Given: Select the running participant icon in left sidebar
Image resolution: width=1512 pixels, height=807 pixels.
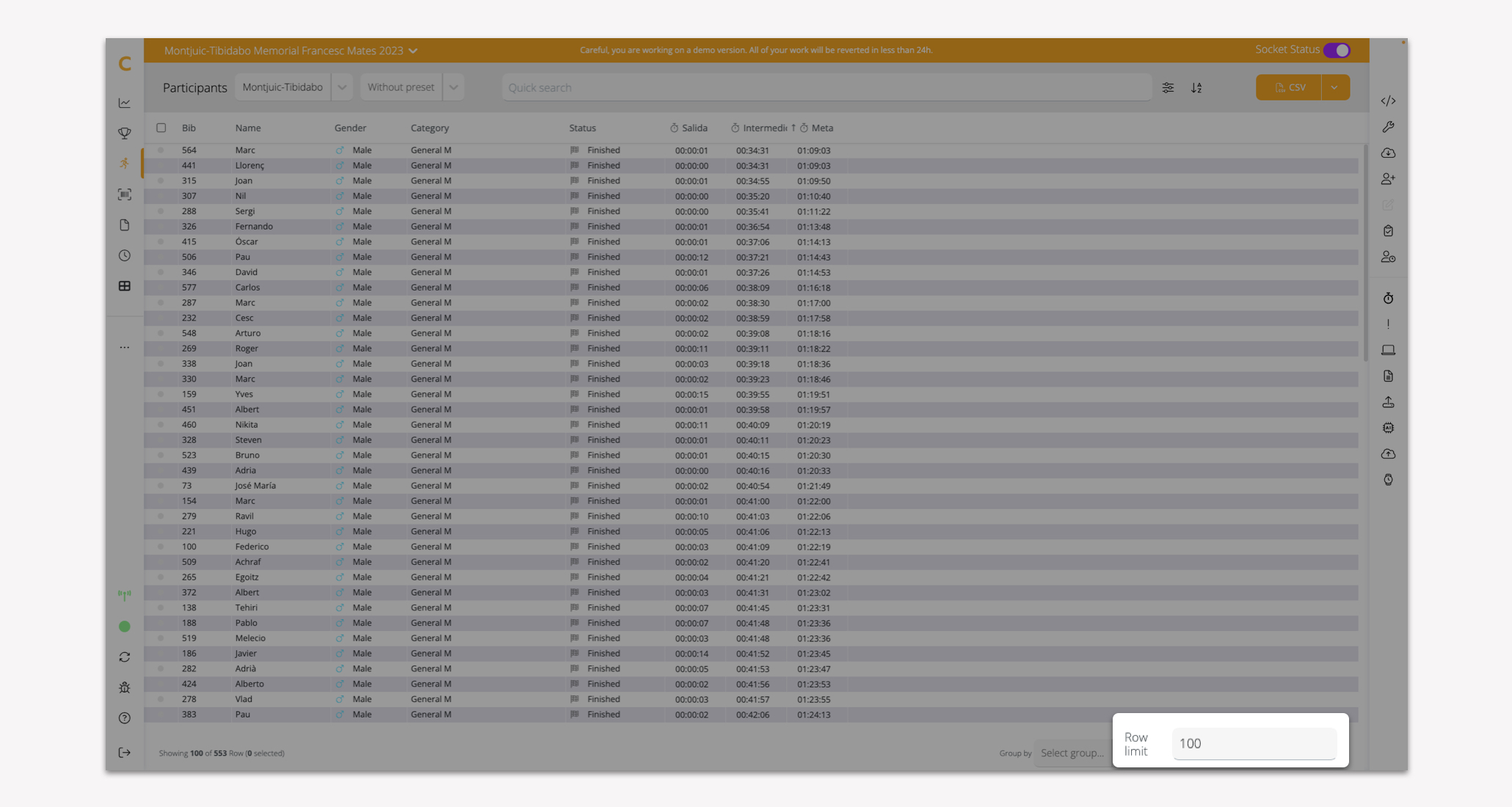Looking at the screenshot, I should click(x=125, y=164).
